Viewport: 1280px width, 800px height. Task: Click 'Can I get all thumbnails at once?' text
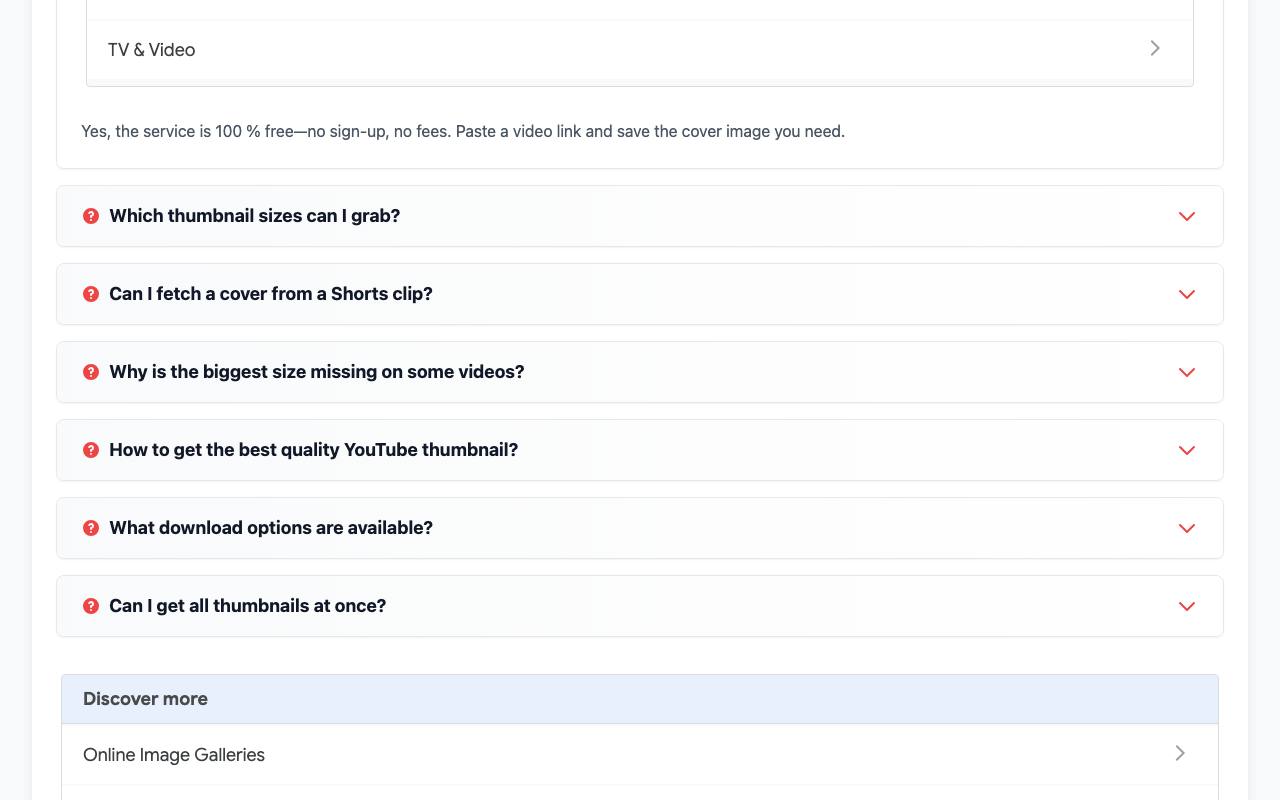click(248, 606)
